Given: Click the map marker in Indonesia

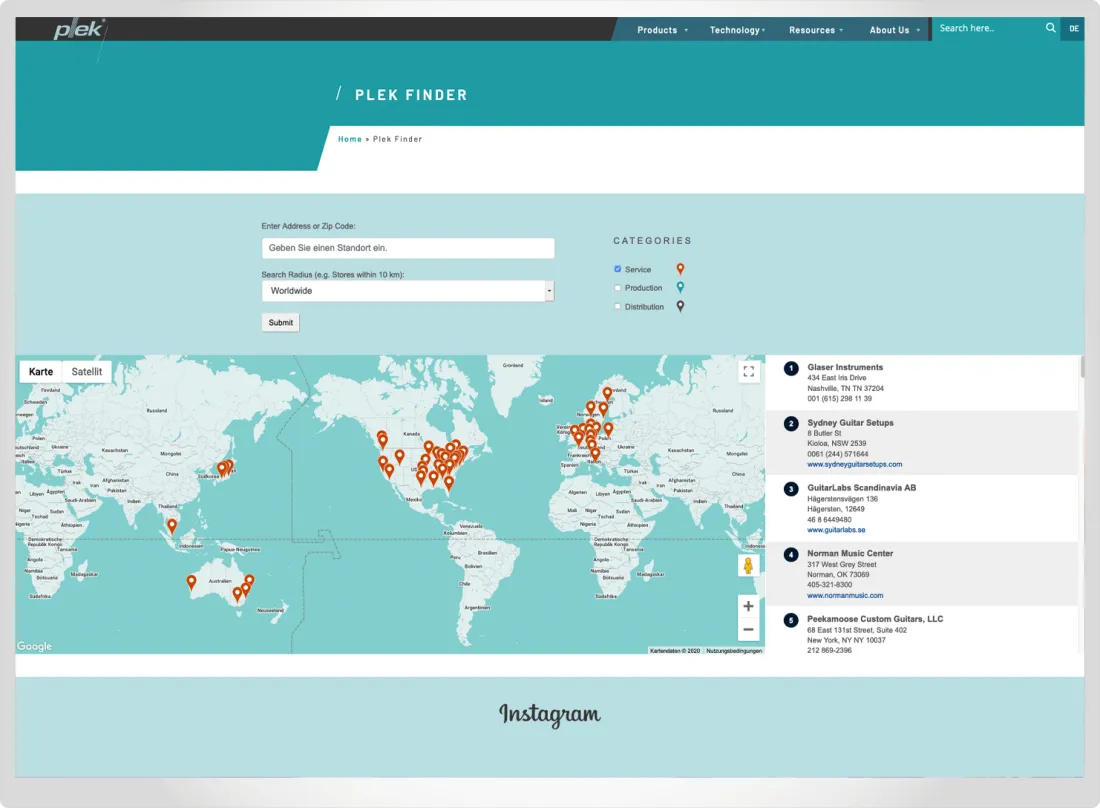Looking at the screenshot, I should tap(172, 525).
